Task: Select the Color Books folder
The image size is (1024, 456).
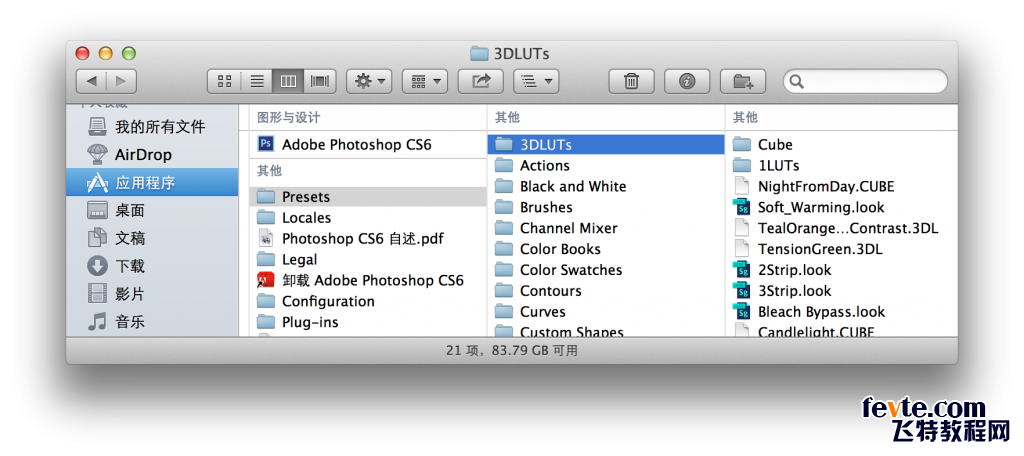Action: pos(606,249)
